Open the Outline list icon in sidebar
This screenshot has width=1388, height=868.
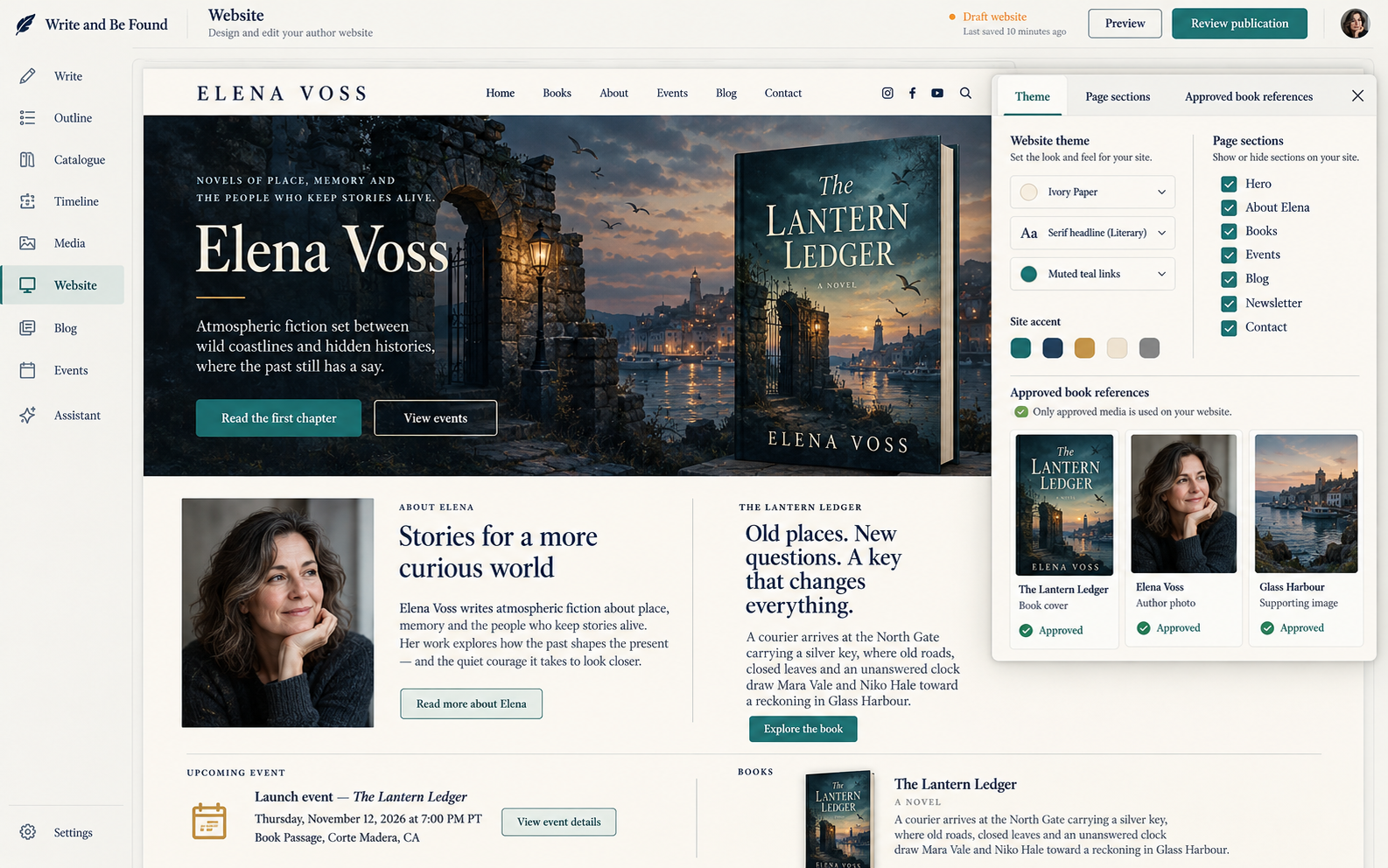point(28,118)
